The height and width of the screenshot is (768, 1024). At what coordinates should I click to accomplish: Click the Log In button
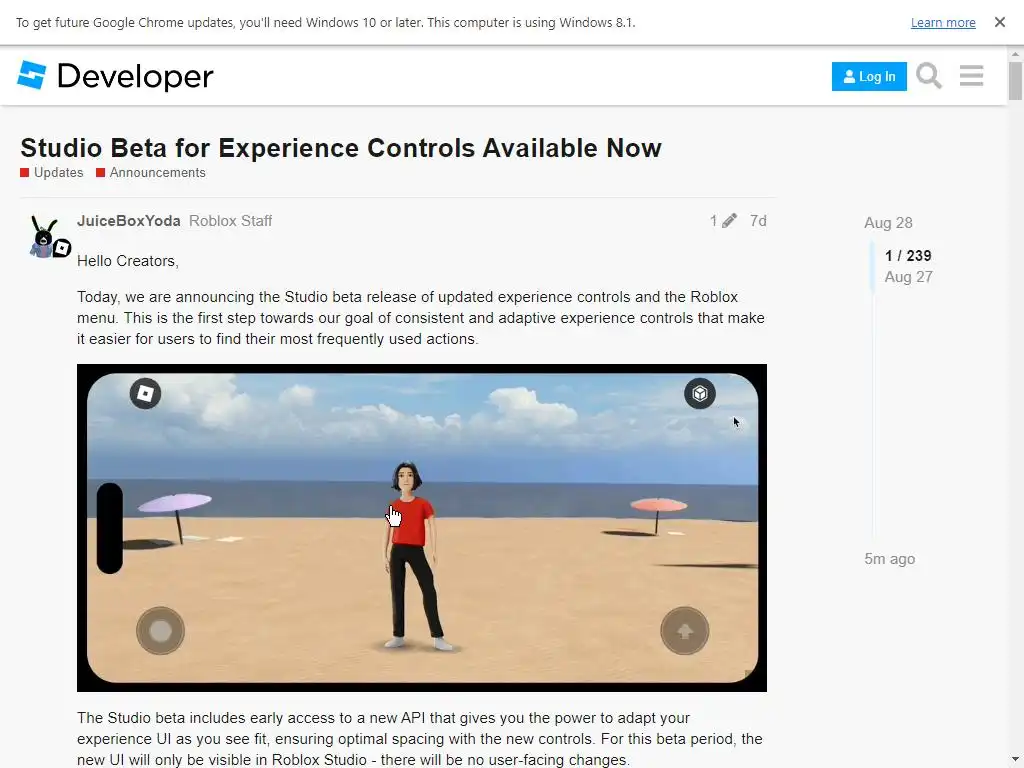click(x=869, y=76)
